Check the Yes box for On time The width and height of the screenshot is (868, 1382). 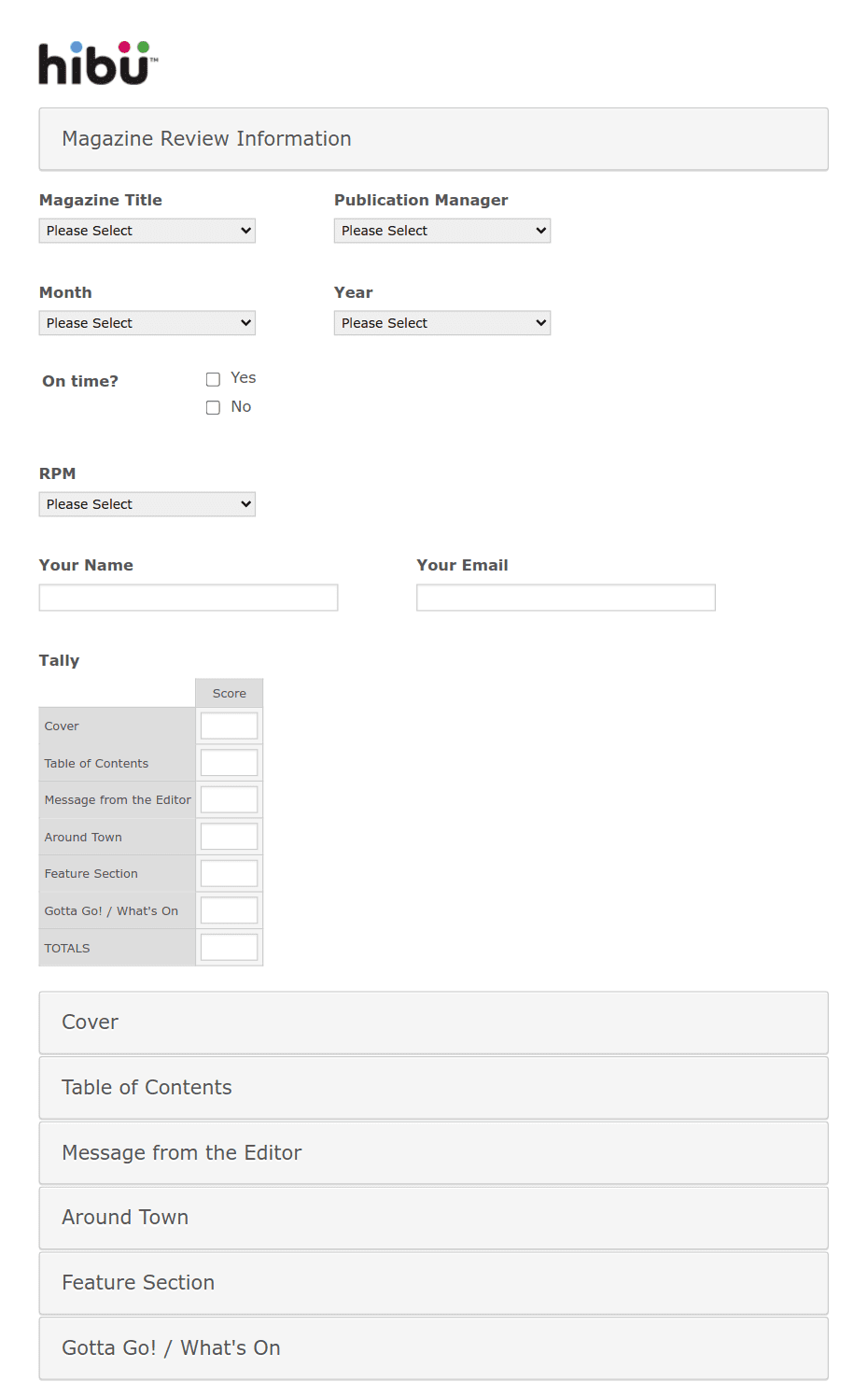pyautogui.click(x=213, y=379)
